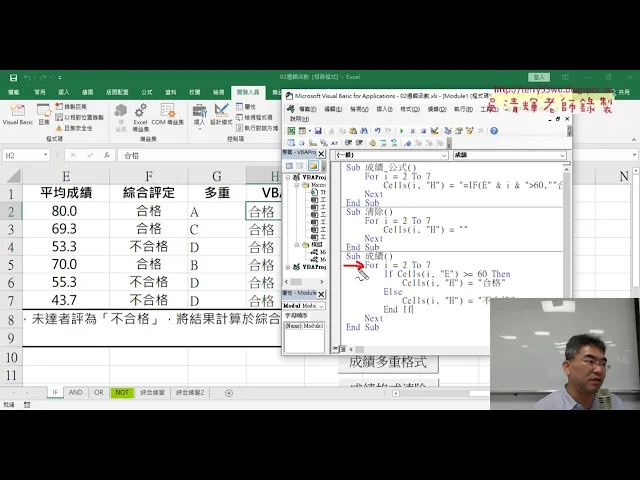Image resolution: width=640 pixels, height=480 pixels.
Task: Expand the second VBAProject tree node
Action: point(288,267)
